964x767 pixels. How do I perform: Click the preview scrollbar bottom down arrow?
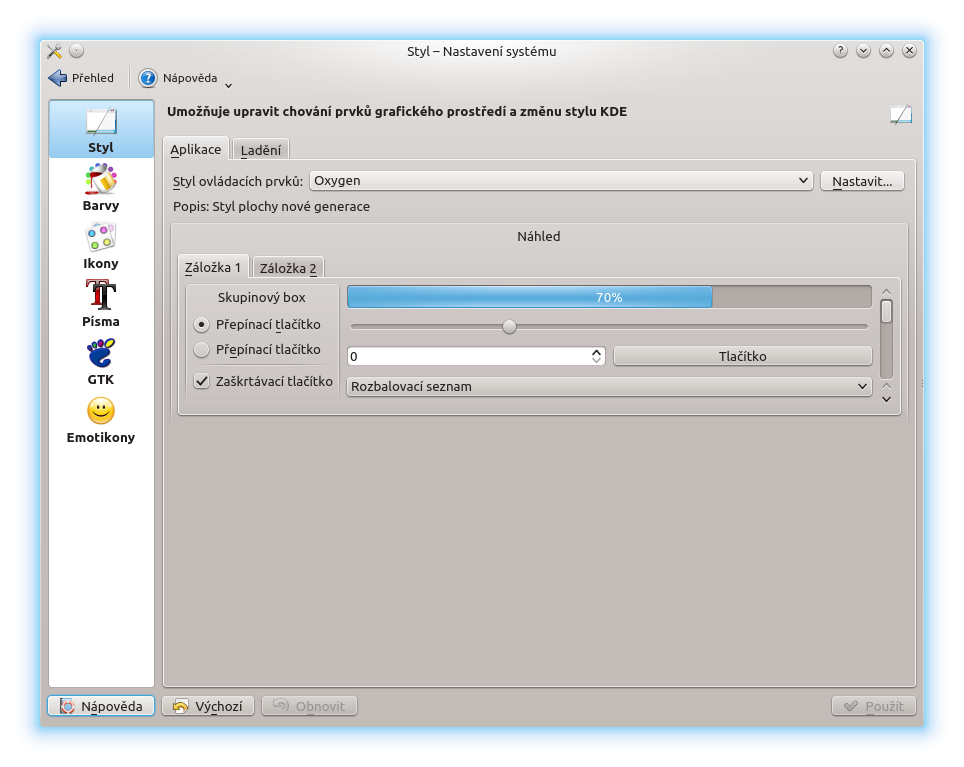[x=887, y=399]
